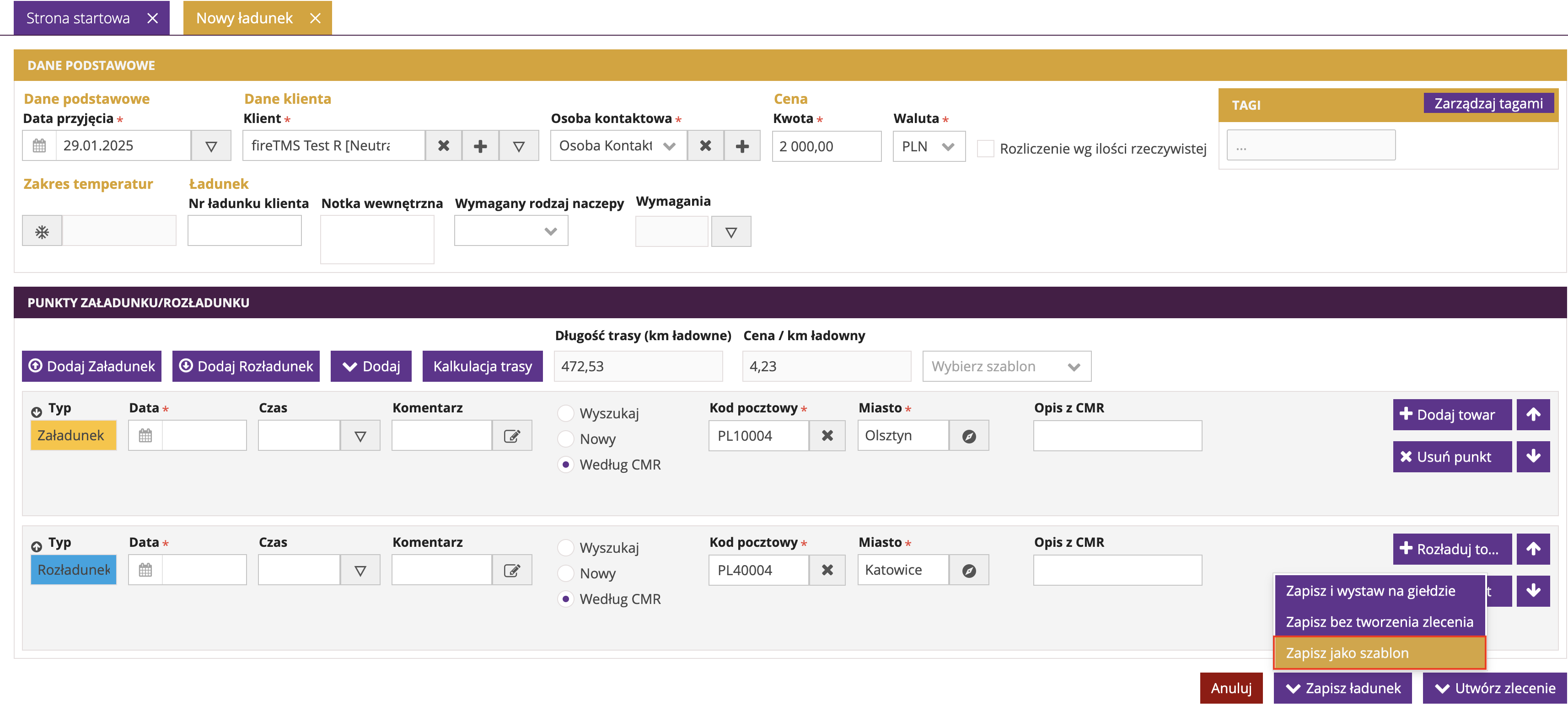Open the Waluta PLN dropdown

pos(929,147)
